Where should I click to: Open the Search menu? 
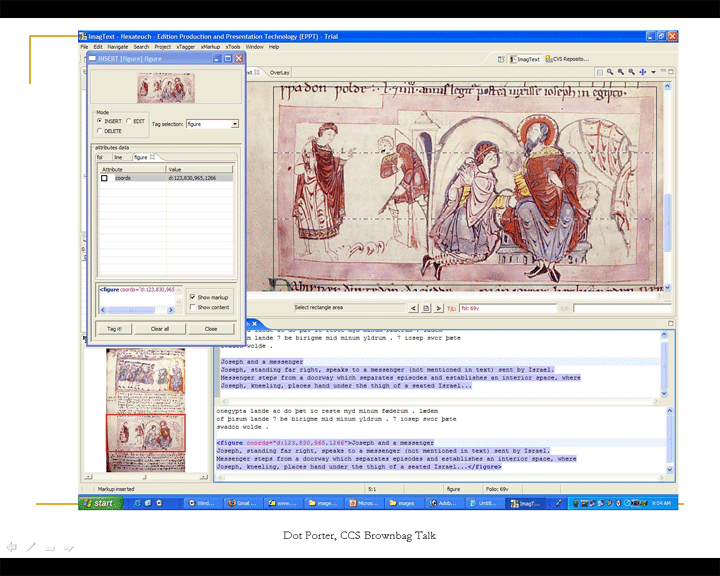141,47
